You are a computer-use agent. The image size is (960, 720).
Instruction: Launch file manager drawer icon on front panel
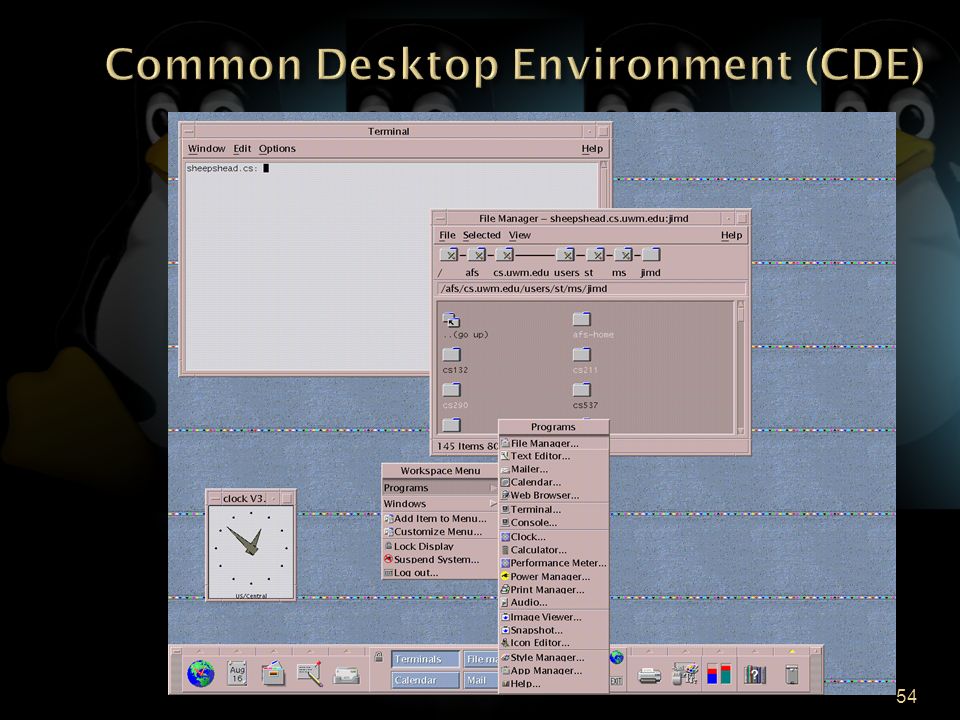pos(273,673)
